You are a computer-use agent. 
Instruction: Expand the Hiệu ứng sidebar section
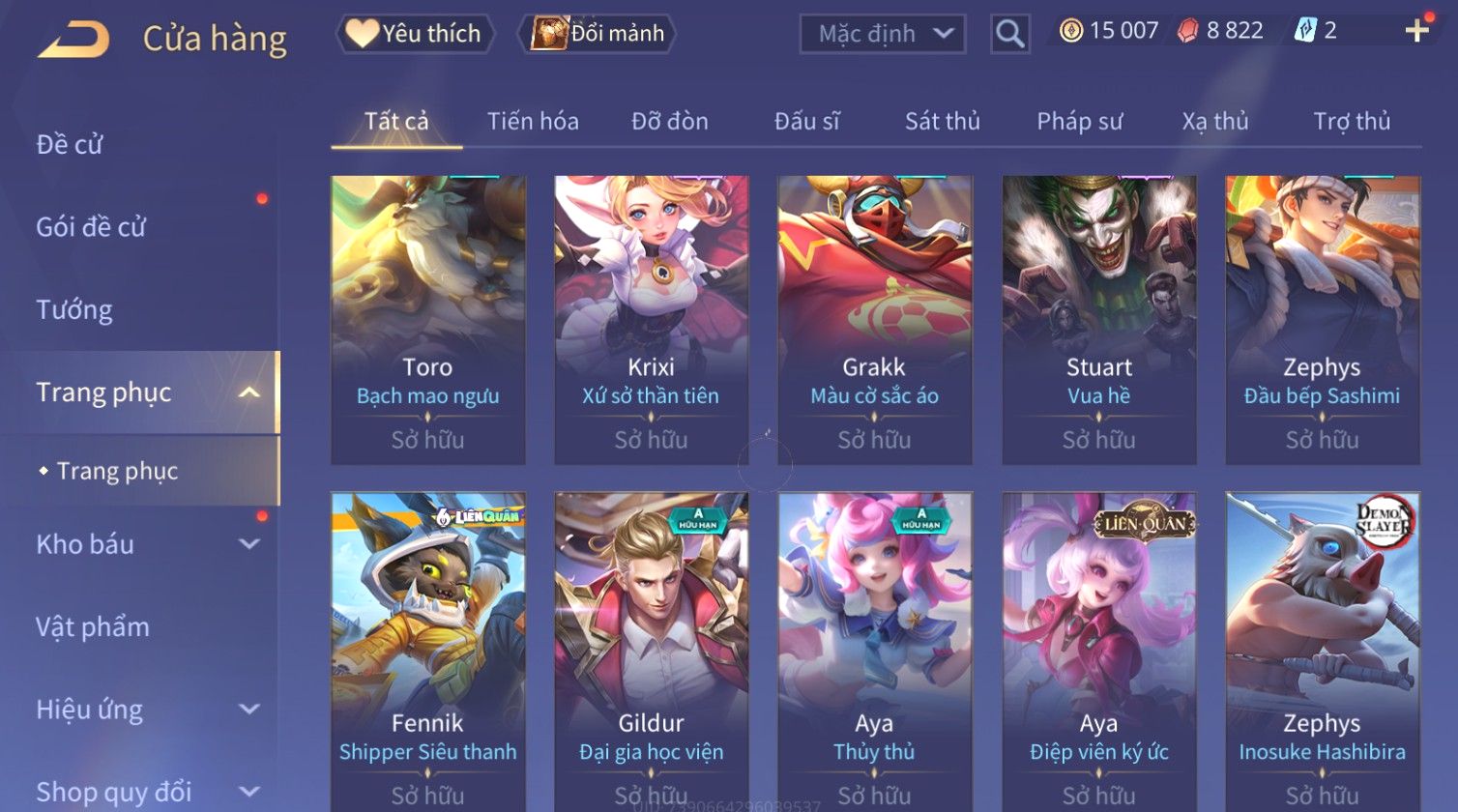pyautogui.click(x=249, y=710)
